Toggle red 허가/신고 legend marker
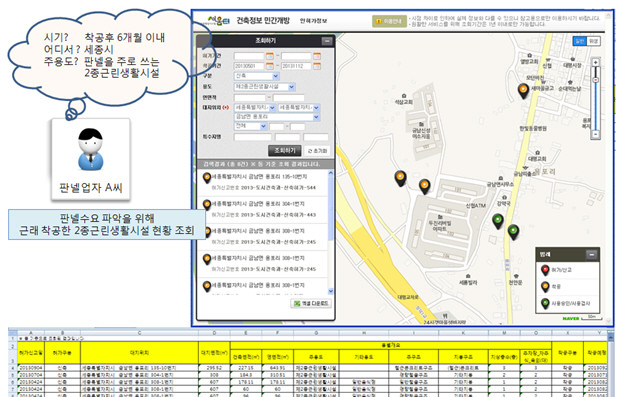Viewport: 643px width, 397px height. tap(545, 270)
